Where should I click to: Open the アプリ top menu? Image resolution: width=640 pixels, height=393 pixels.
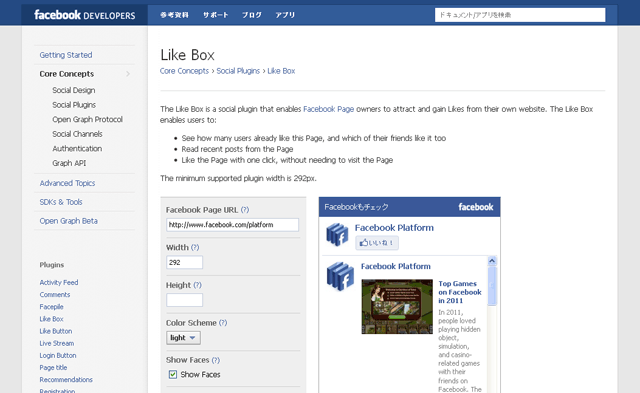click(x=285, y=15)
